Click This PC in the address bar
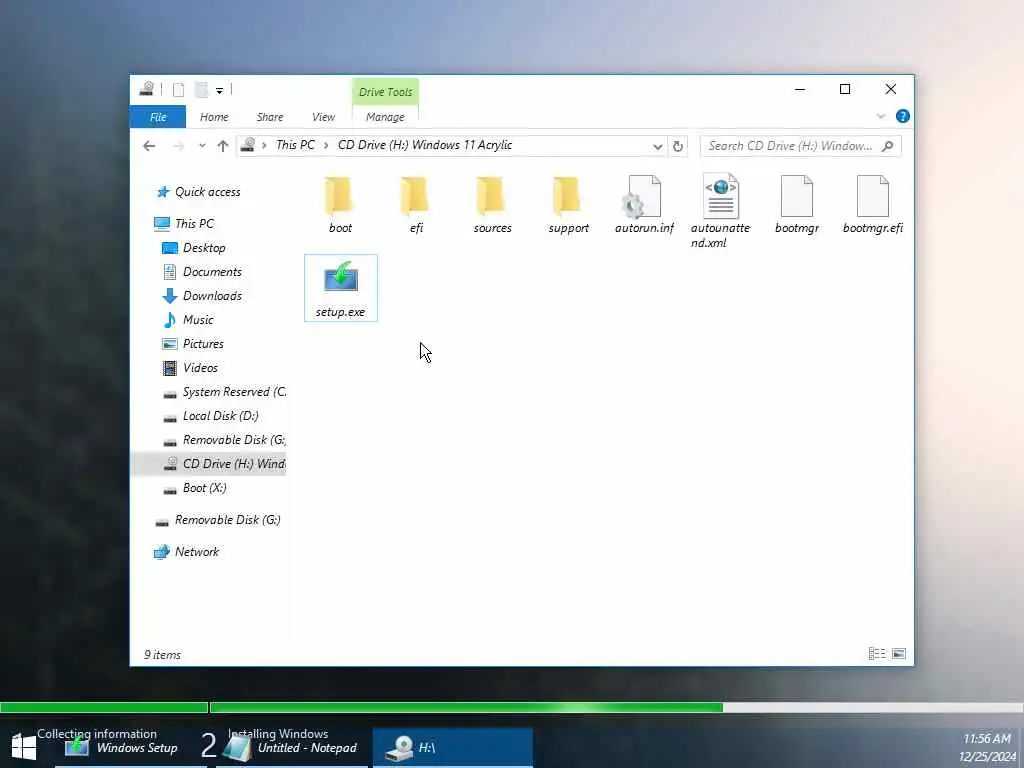1024x768 pixels. point(295,145)
